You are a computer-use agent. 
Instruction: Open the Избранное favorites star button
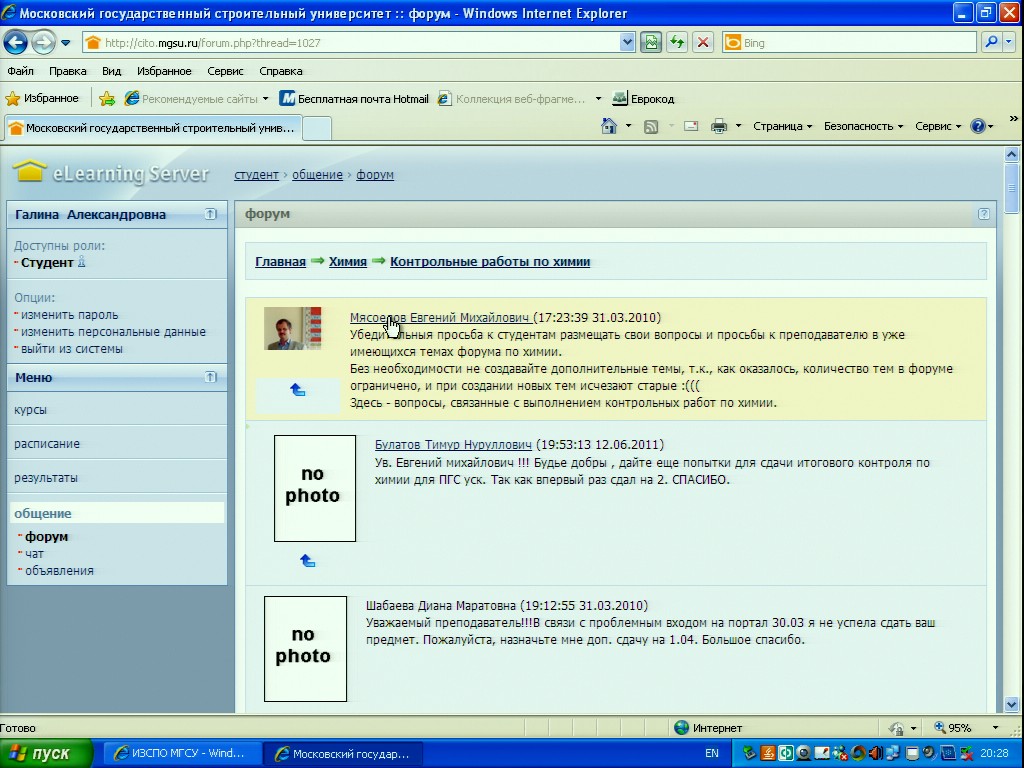click(42, 99)
